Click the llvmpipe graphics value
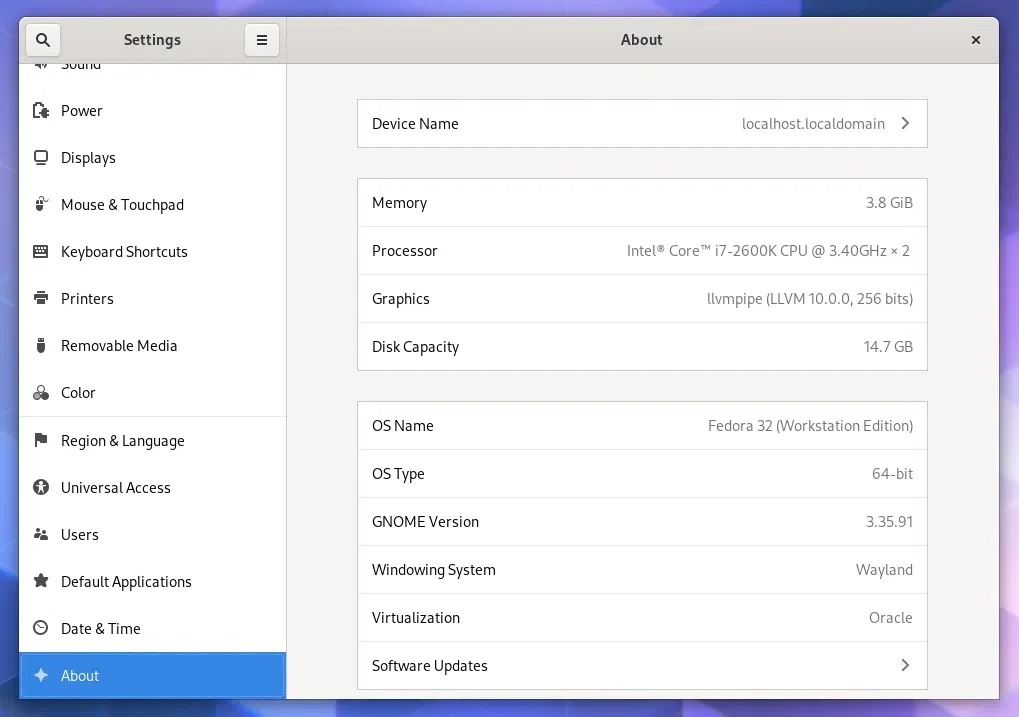Viewport: 1019px width, 717px height. click(x=810, y=299)
